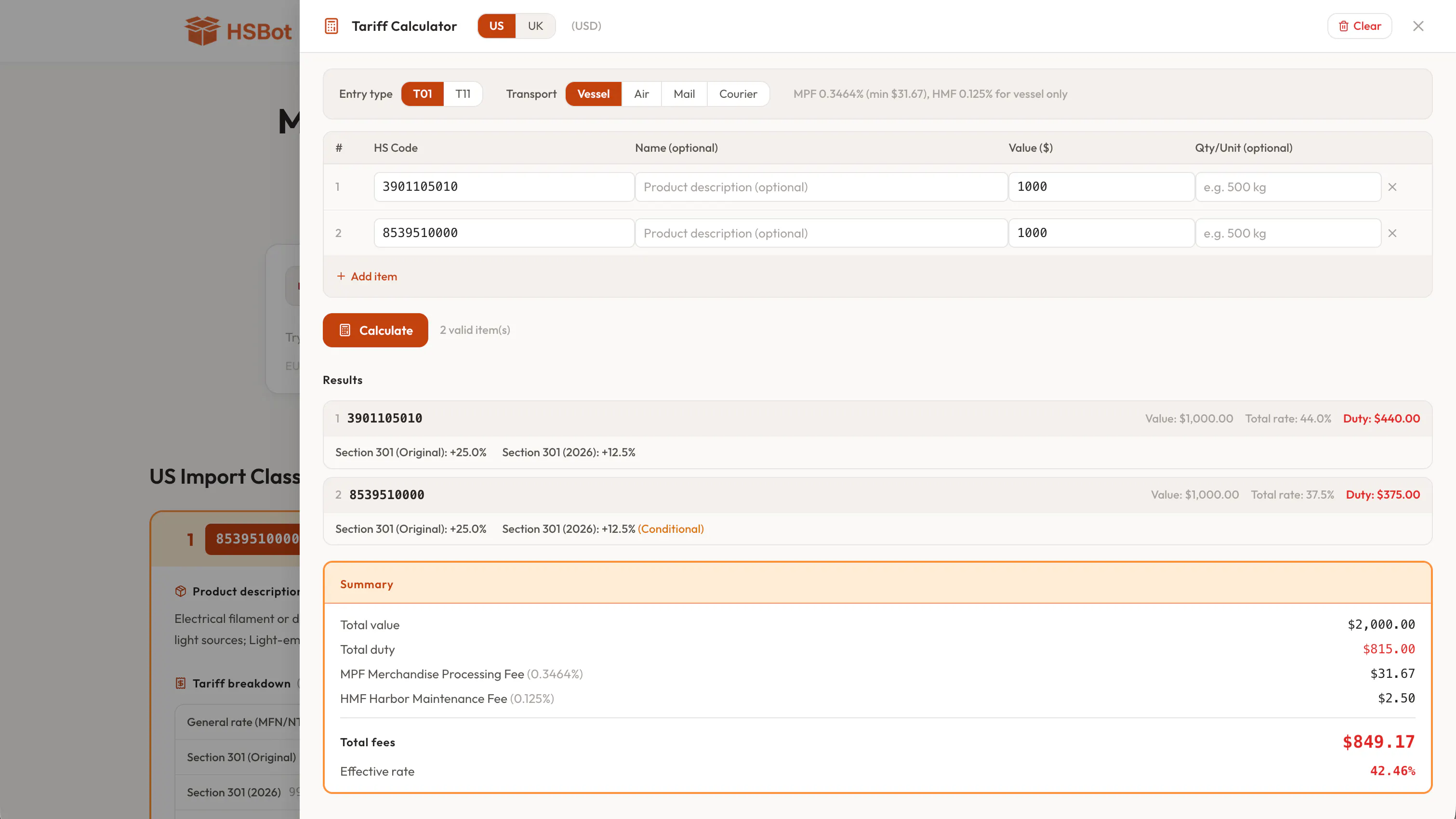This screenshot has height=819, width=1456.
Task: Click MPF fee amount $31.67
Action: pos(1393,674)
